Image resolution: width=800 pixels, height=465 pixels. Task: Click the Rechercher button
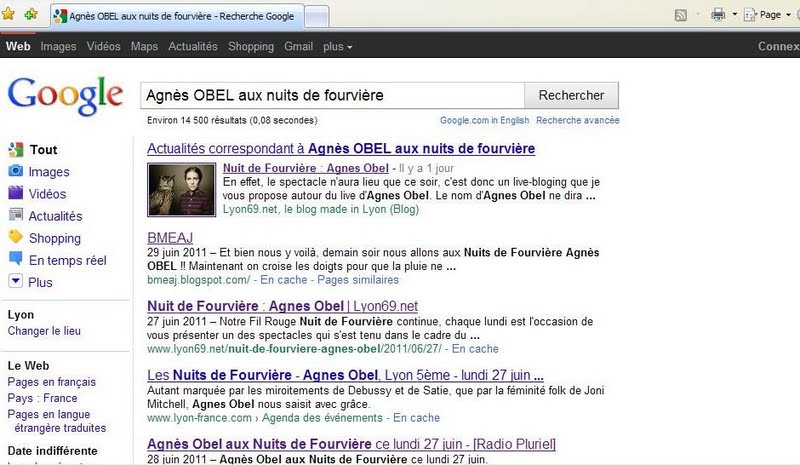571,95
